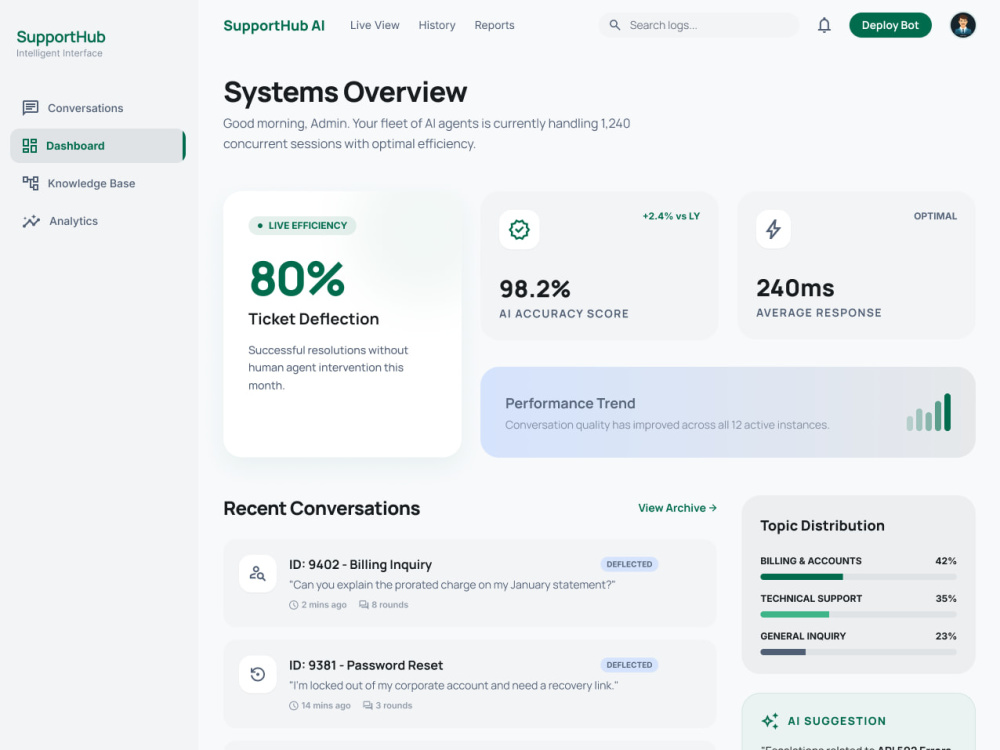
Task: Click the magnifier search icon
Action: (615, 26)
